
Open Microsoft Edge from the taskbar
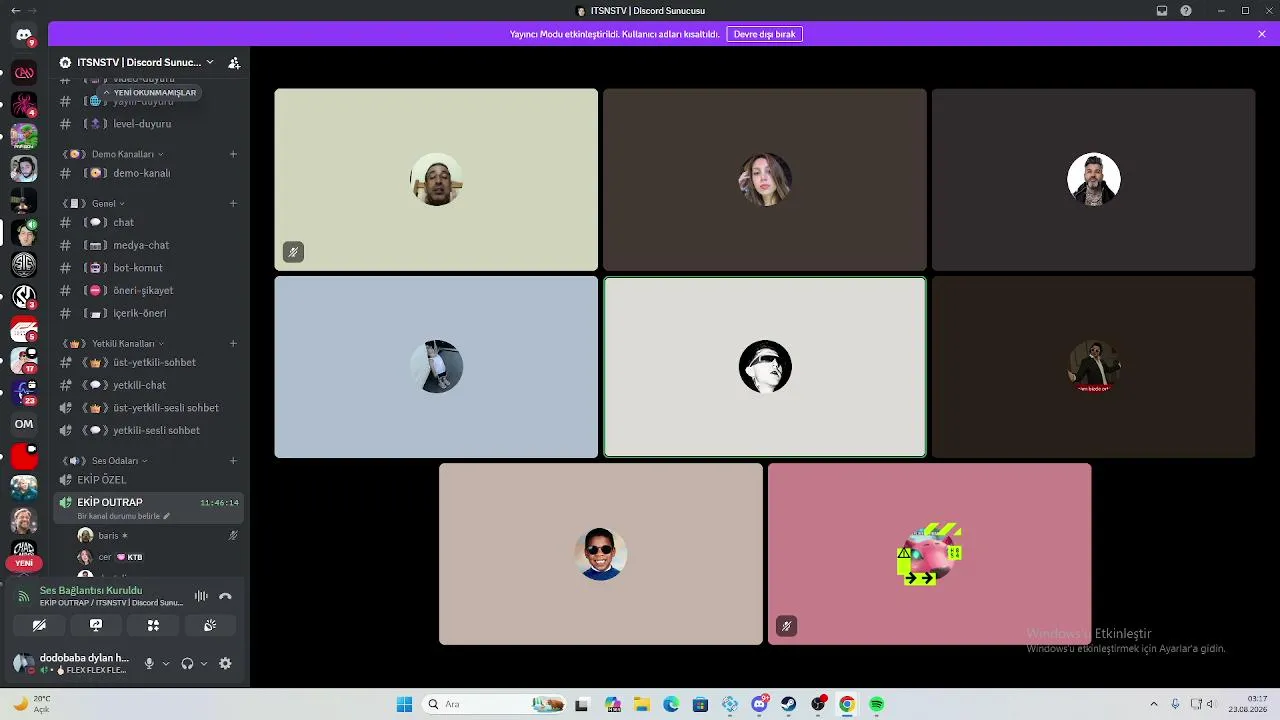671,704
